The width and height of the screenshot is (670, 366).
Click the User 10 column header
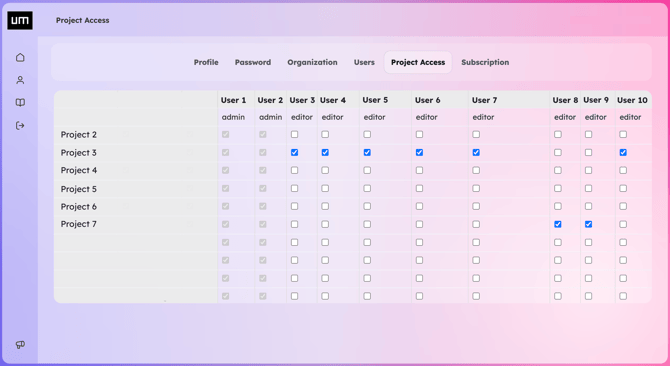(632, 100)
